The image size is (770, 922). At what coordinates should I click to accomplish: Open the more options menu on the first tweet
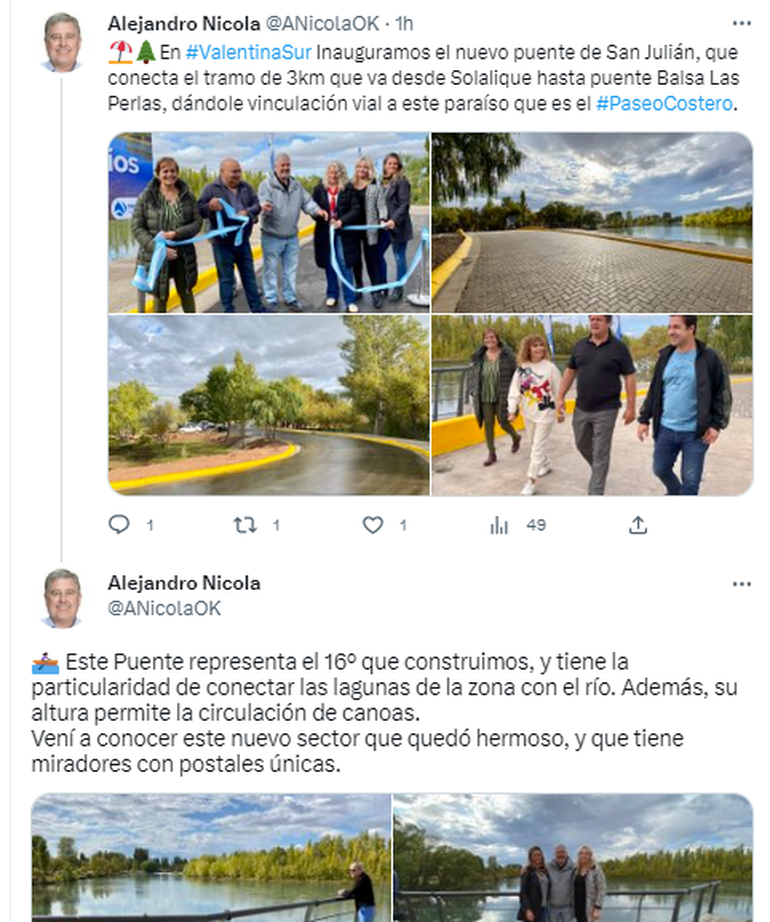click(742, 24)
